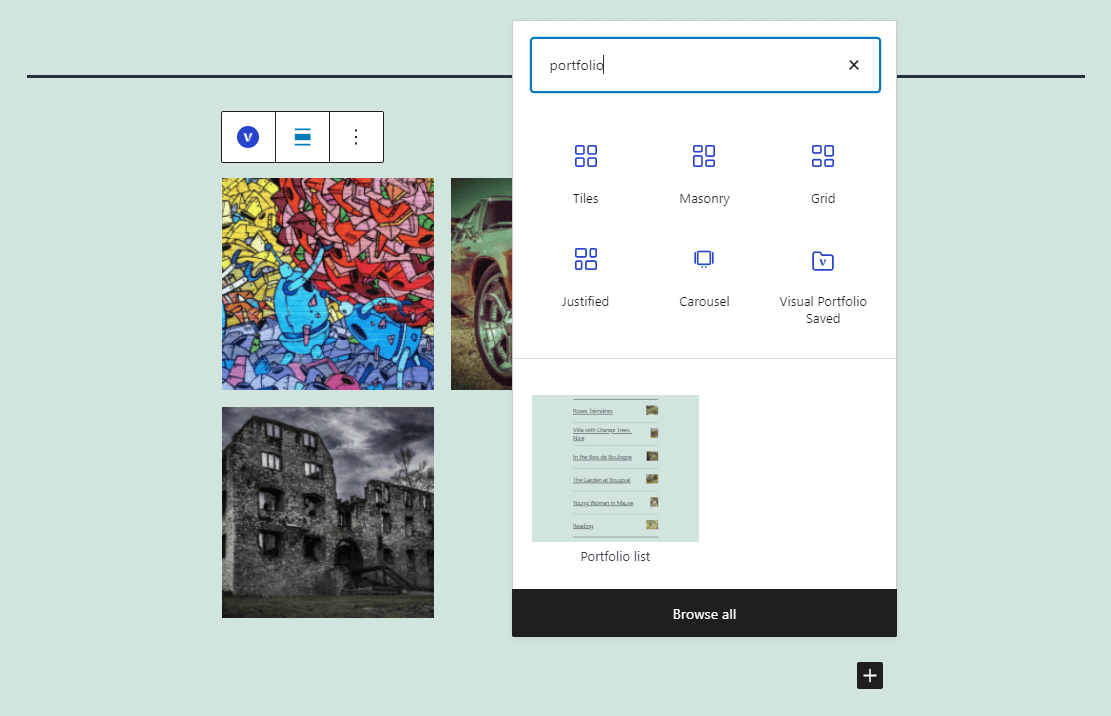Click the black plus add block button
Screen dimensions: 1111x716
[x=870, y=676]
